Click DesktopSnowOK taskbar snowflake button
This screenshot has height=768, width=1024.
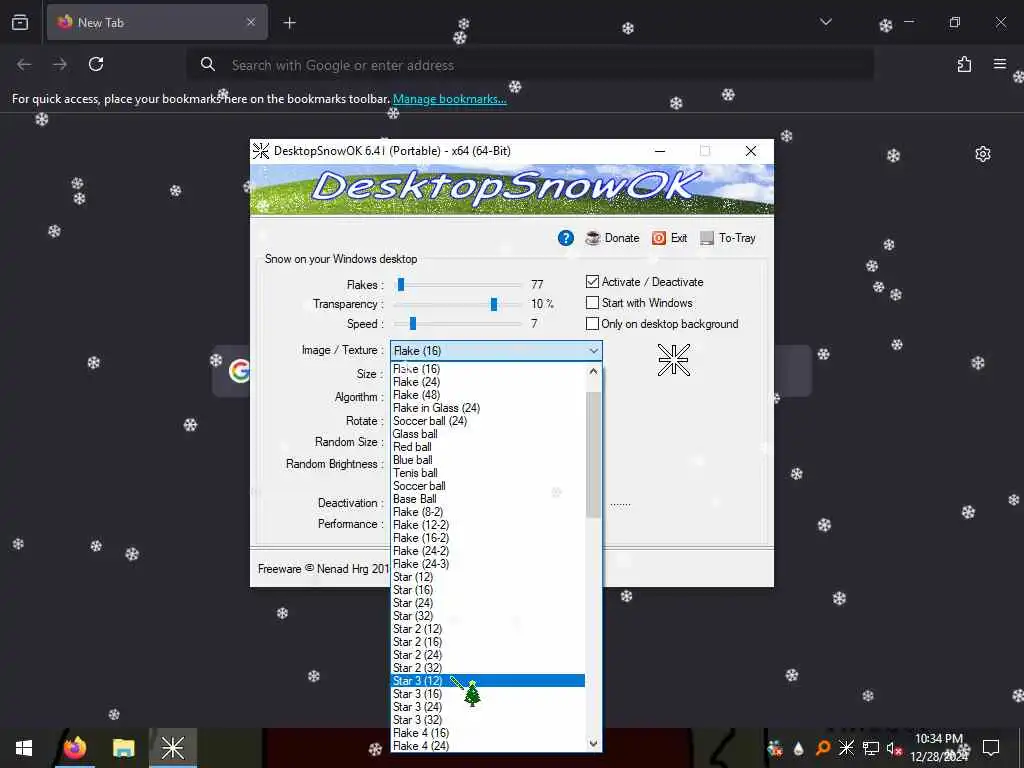[x=172, y=748]
